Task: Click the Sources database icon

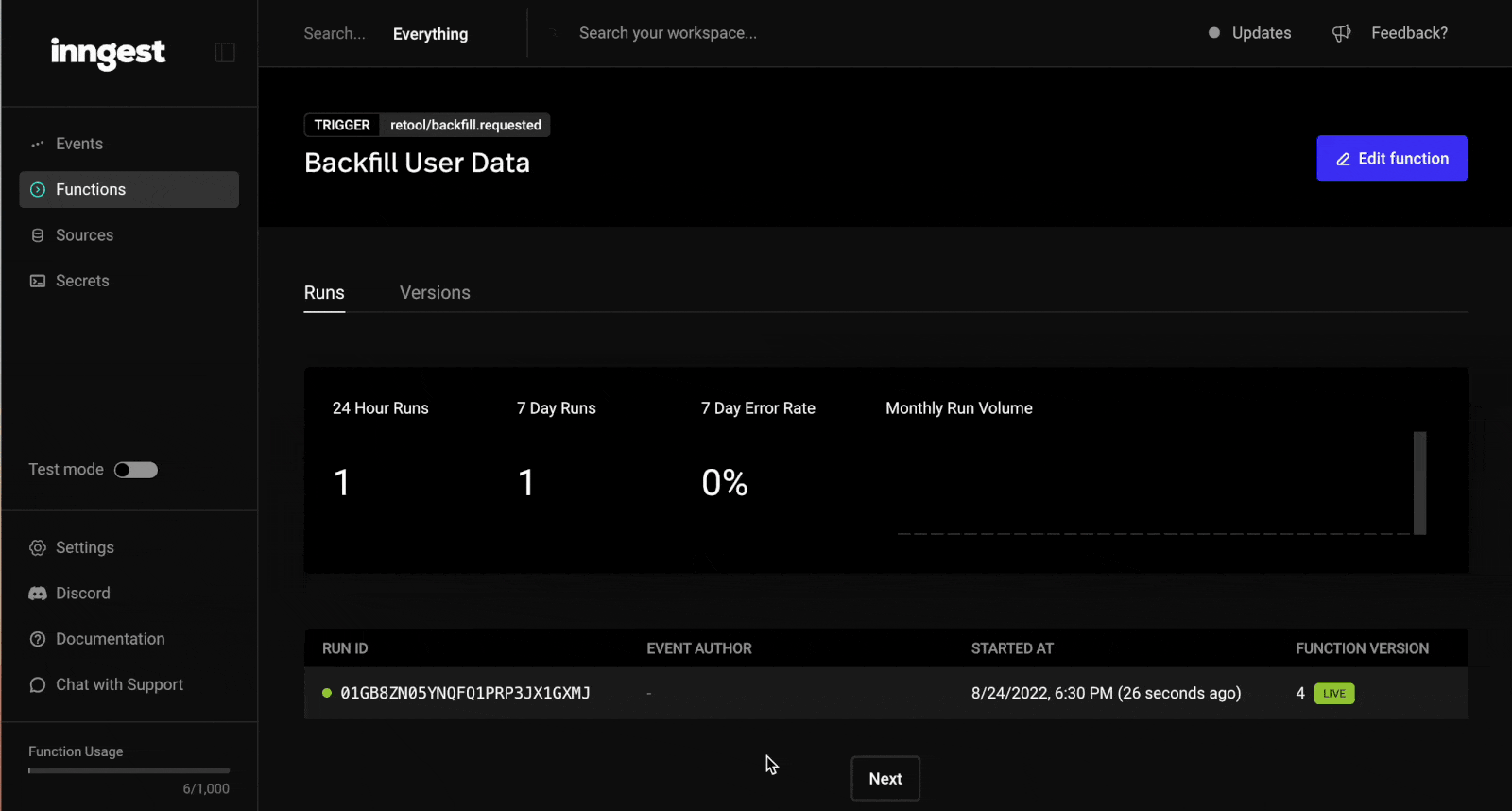Action: point(38,235)
